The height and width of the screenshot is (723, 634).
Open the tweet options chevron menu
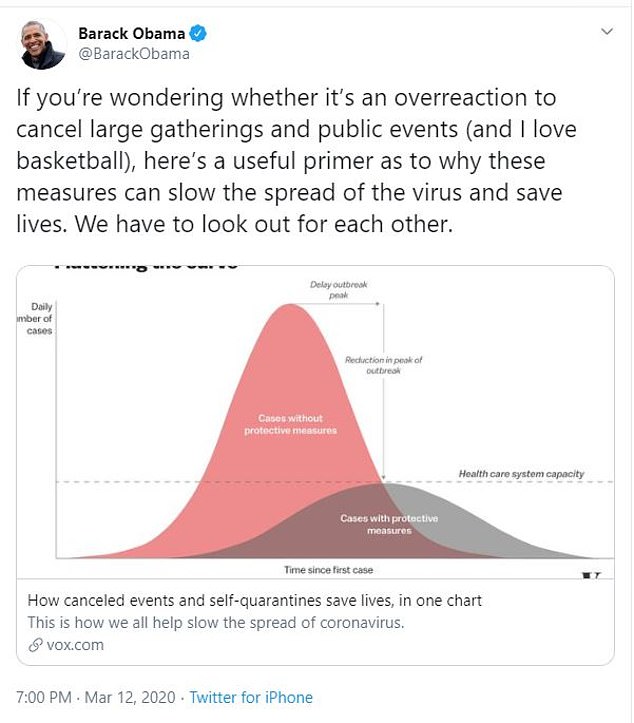coord(607,31)
